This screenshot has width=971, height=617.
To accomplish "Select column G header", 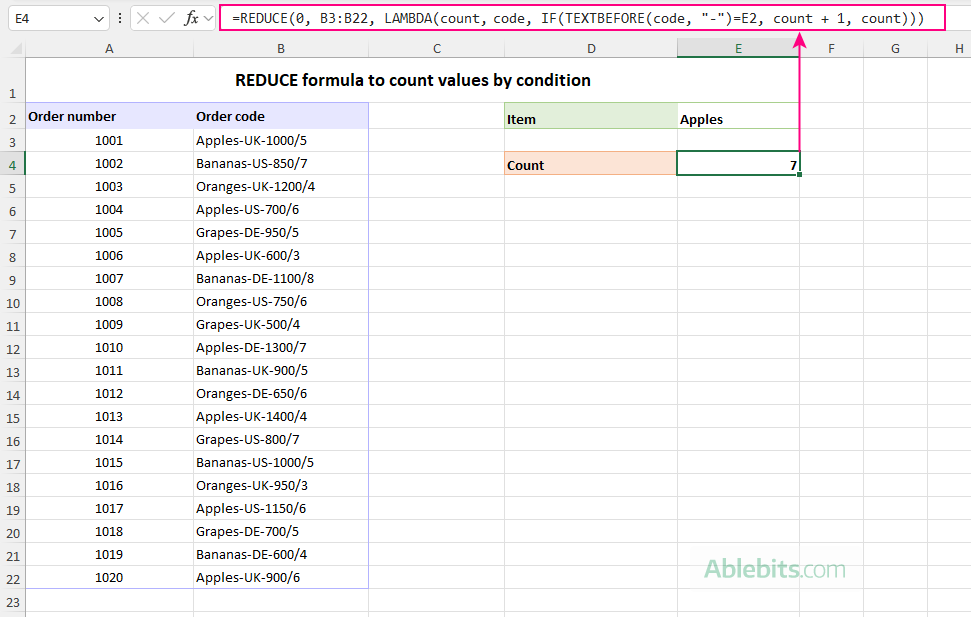I will pyautogui.click(x=895, y=48).
